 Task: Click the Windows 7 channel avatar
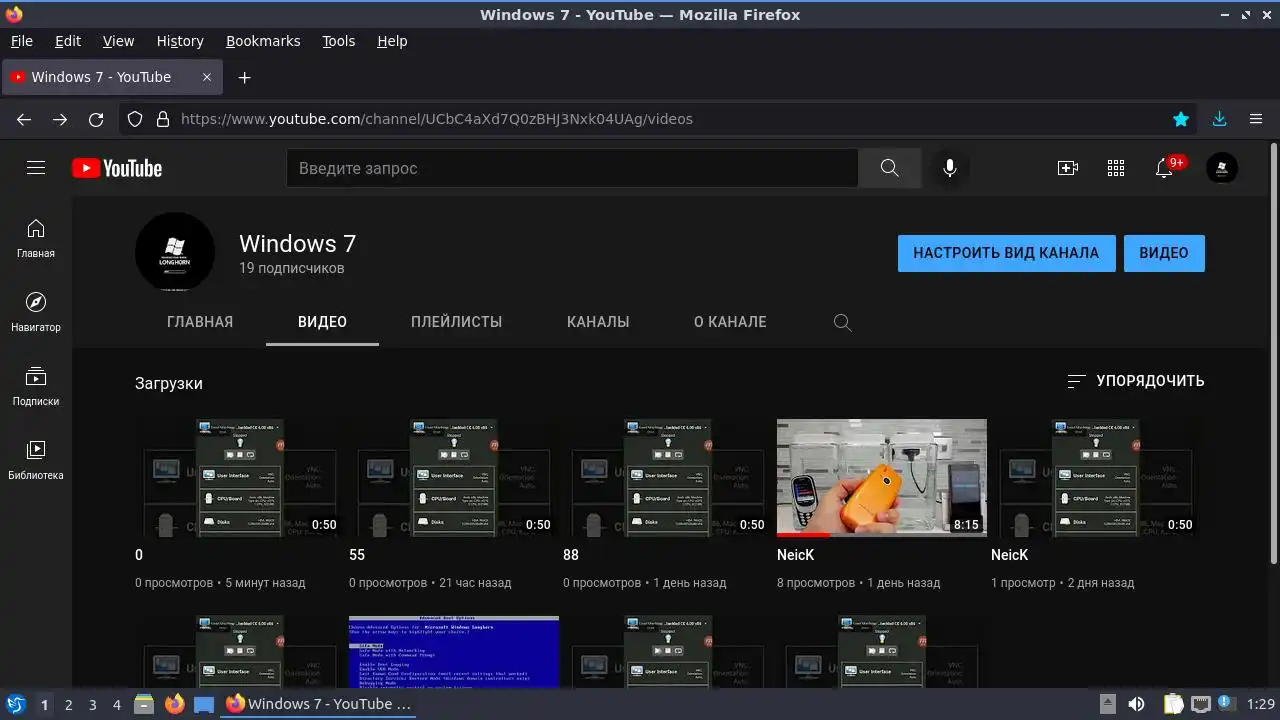click(x=175, y=252)
